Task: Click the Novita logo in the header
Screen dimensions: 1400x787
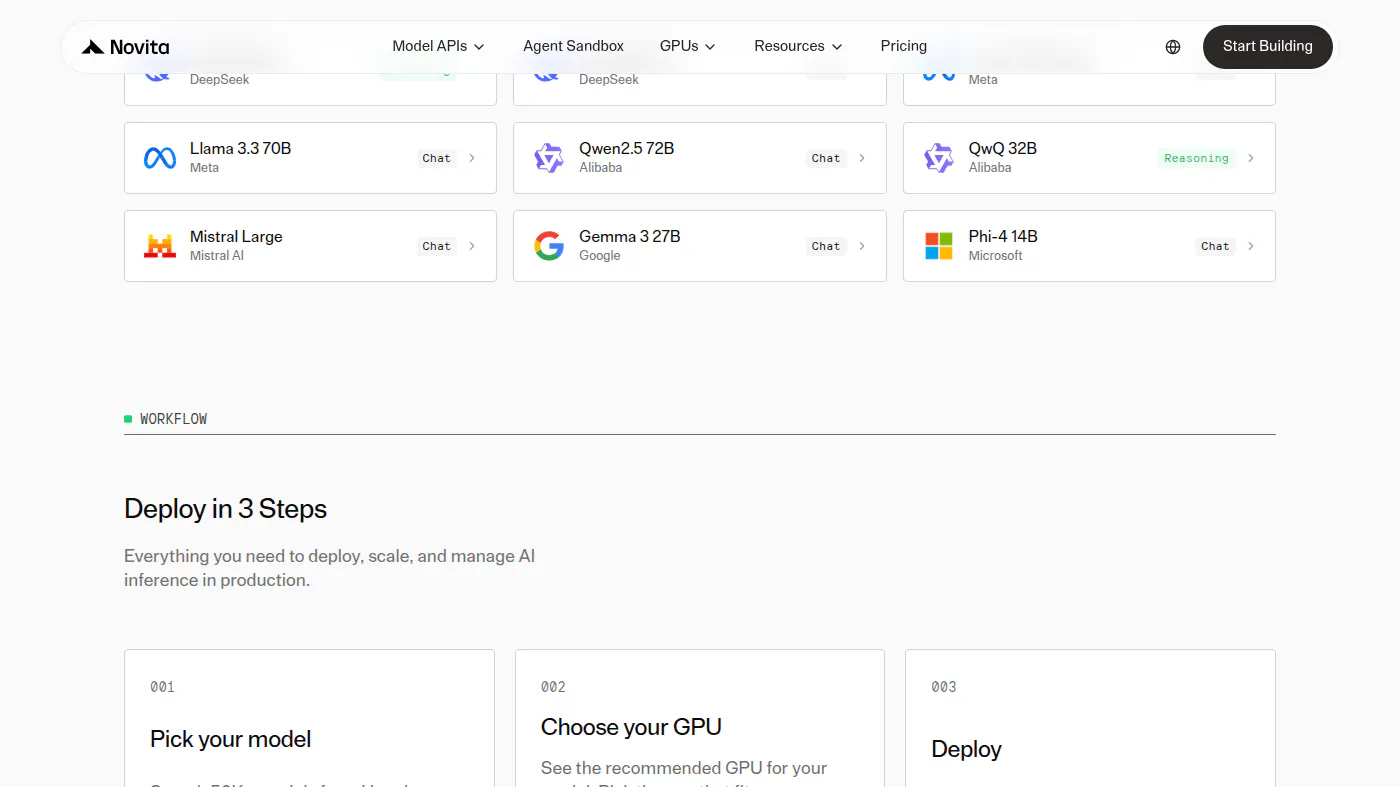Action: [125, 47]
